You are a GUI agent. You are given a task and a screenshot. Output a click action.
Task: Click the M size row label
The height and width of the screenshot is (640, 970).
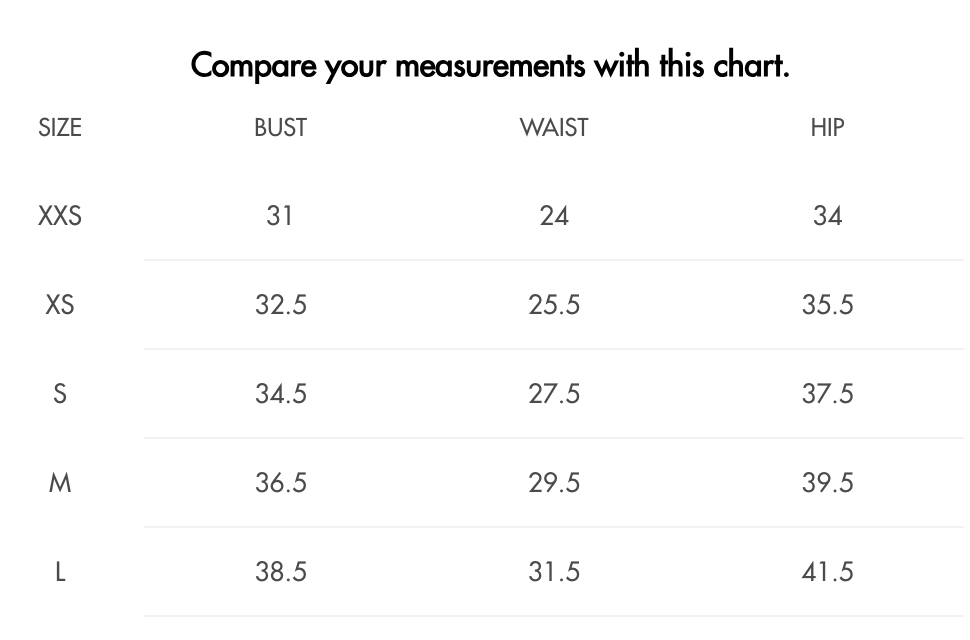[60, 483]
